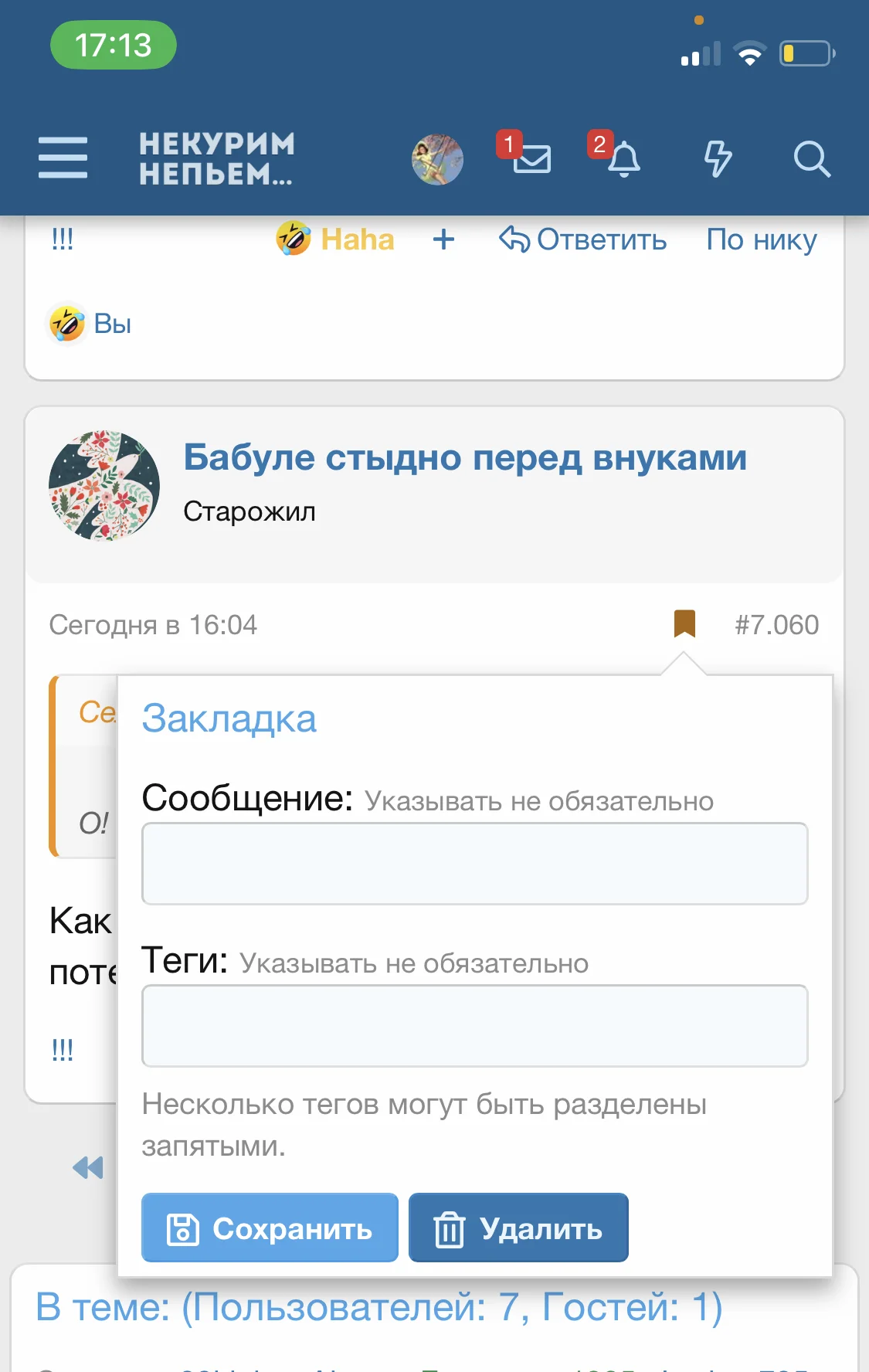Click inside the Сообщение text field
The height and width of the screenshot is (1372, 869).
click(x=474, y=864)
